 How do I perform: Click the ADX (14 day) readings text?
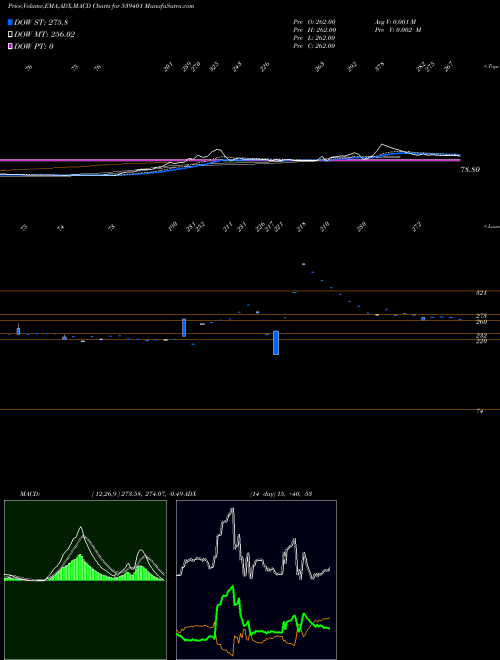pos(280,493)
